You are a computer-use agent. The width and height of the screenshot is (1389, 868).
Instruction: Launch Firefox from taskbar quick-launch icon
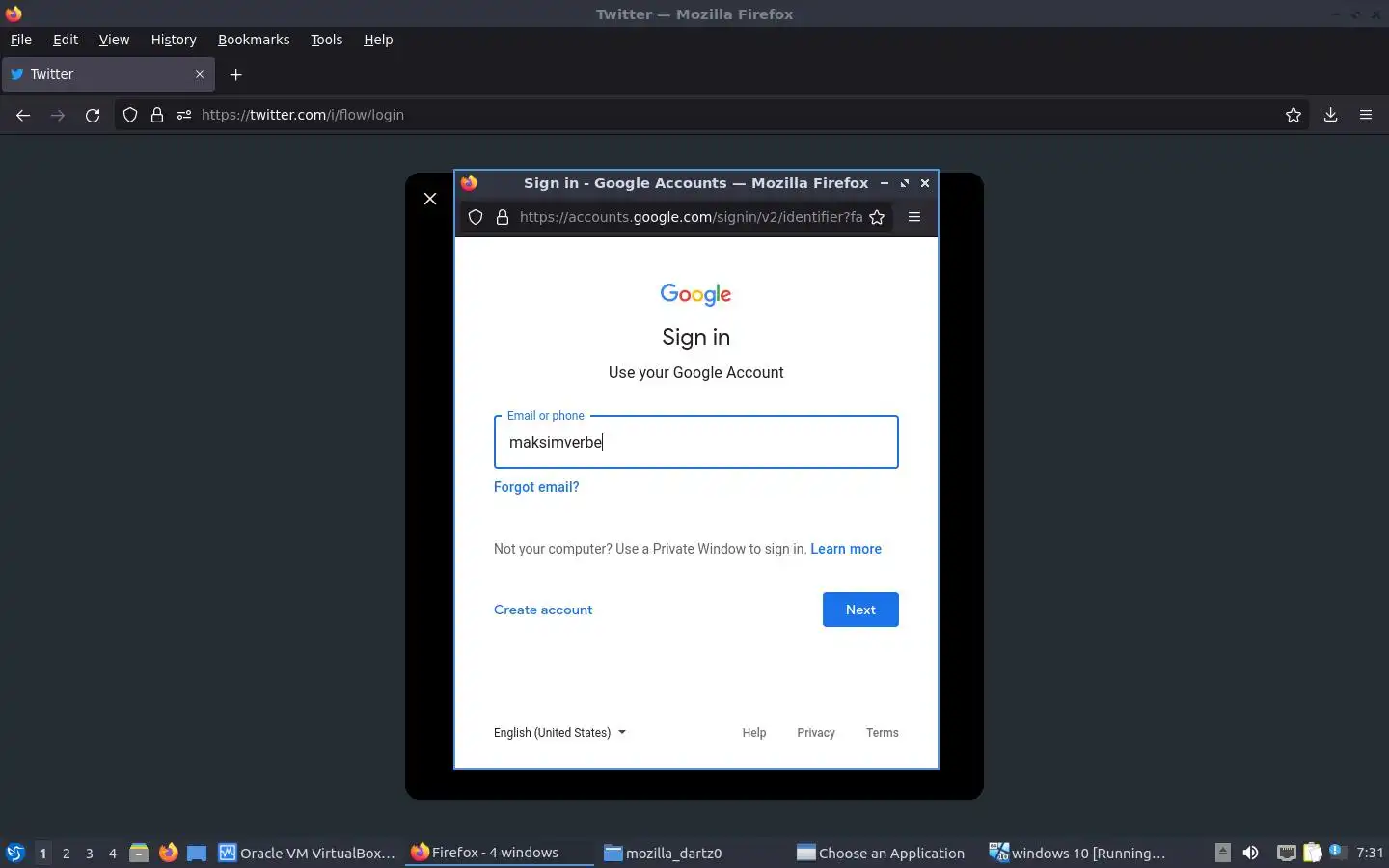[168, 853]
